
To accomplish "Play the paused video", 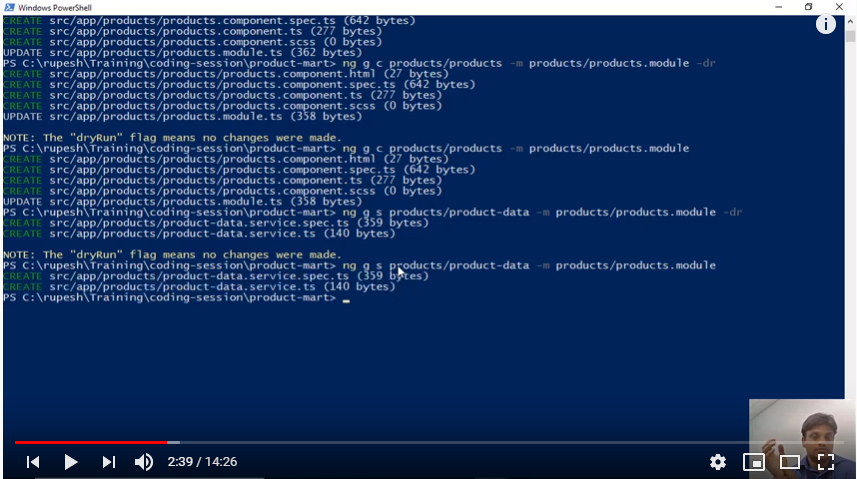I will 71,462.
